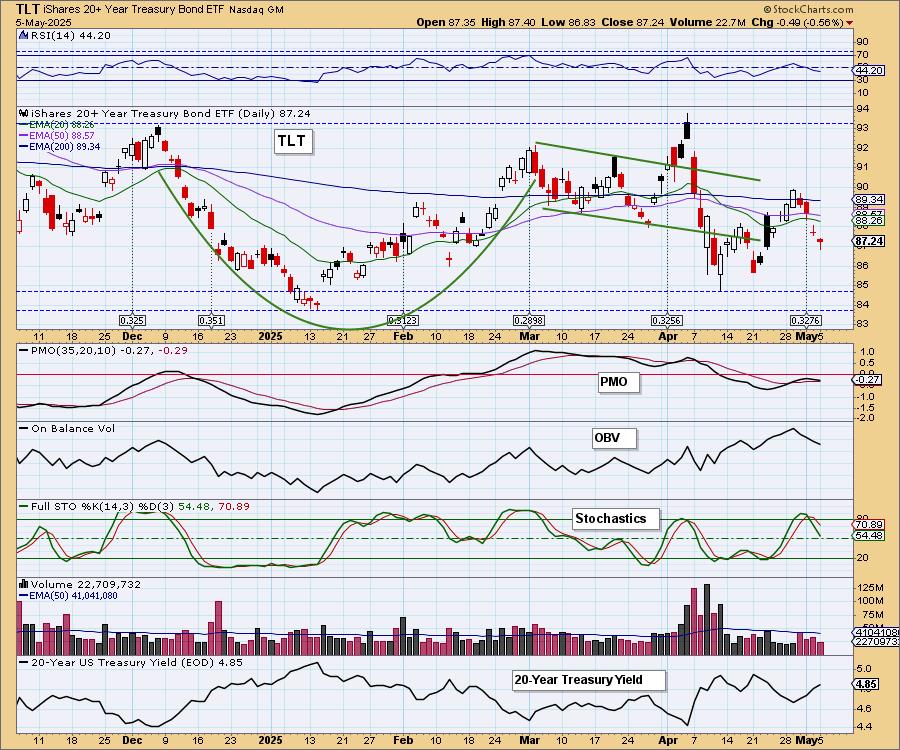Click the 0.3276 cycle label box
The width and height of the screenshot is (900, 750).
(x=806, y=320)
